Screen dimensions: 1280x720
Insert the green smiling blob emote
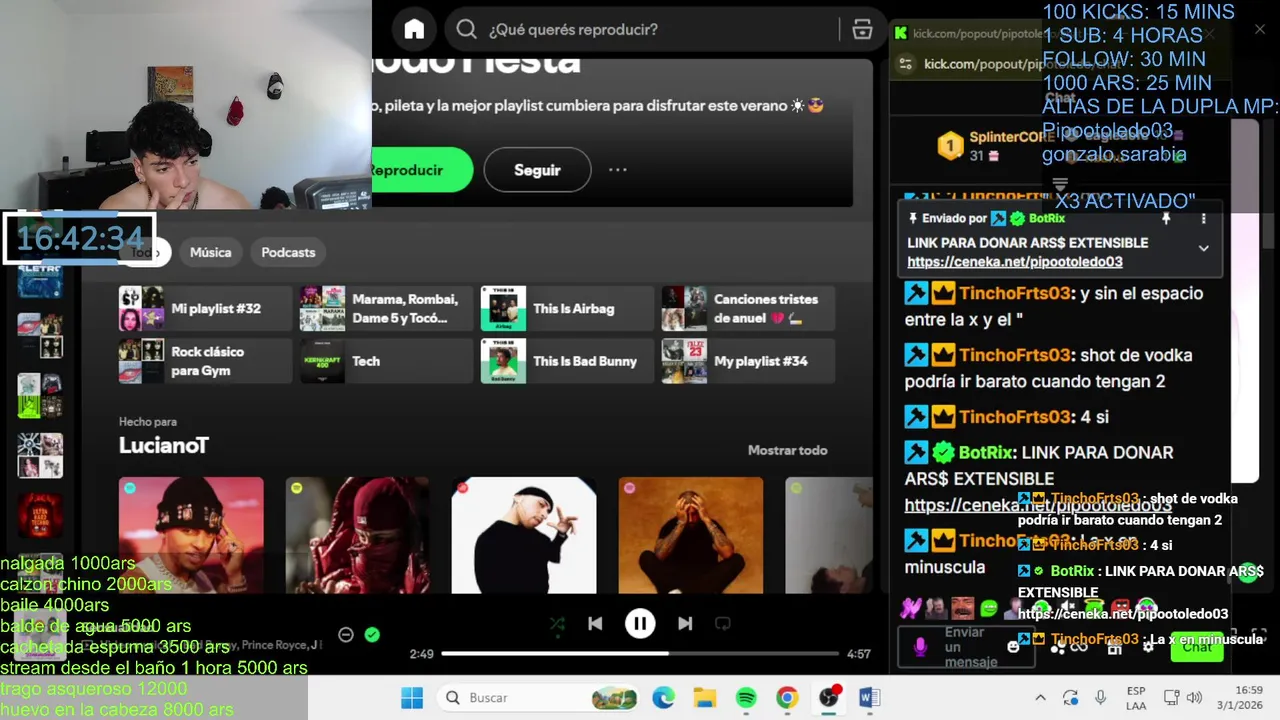pyautogui.click(x=989, y=607)
